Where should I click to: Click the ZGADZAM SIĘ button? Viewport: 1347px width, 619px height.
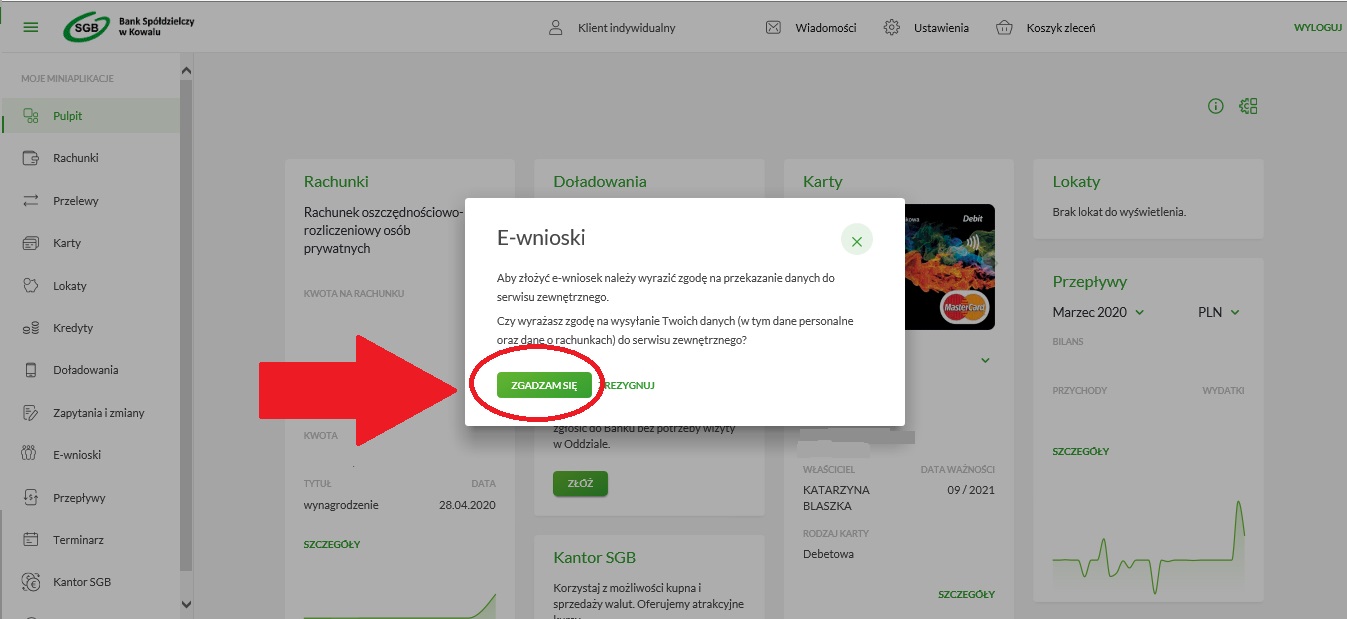[544, 385]
